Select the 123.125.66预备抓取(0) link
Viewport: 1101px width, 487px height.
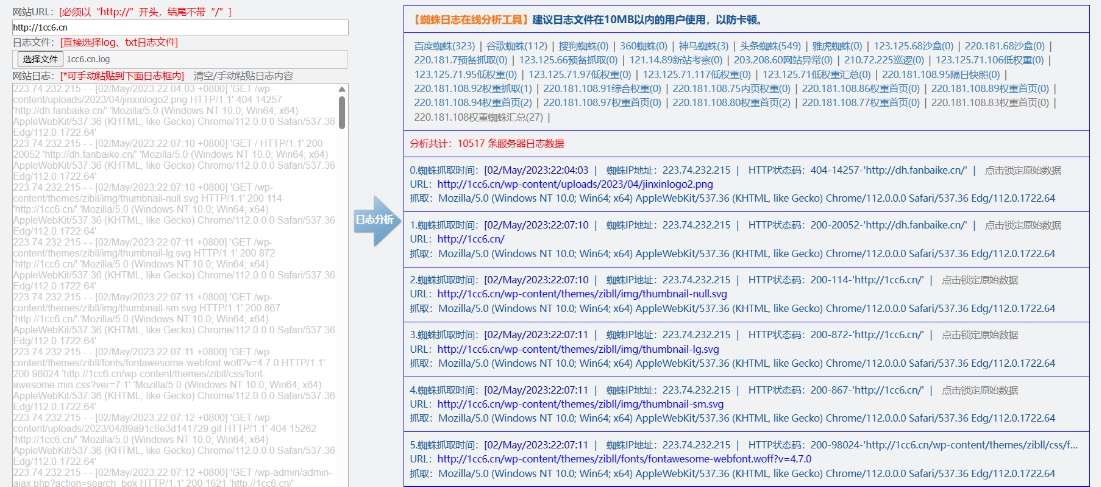click(x=567, y=60)
